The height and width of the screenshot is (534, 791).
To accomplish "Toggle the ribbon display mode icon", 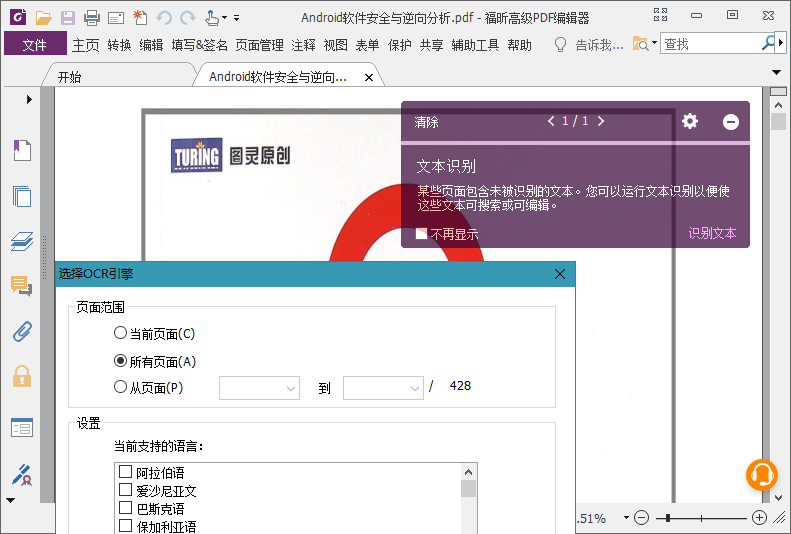I will point(660,15).
